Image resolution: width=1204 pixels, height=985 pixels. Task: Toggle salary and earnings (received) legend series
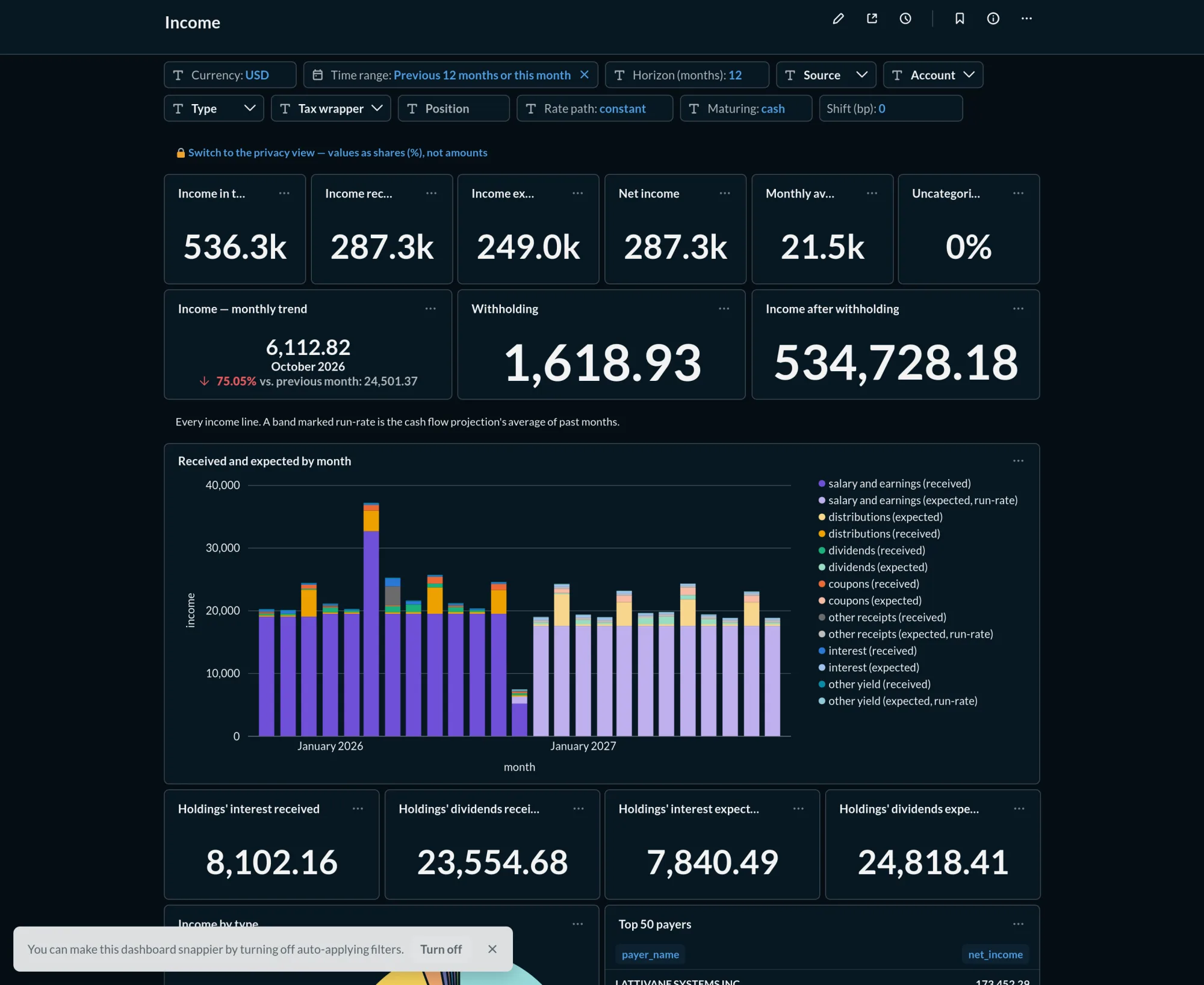click(x=895, y=483)
